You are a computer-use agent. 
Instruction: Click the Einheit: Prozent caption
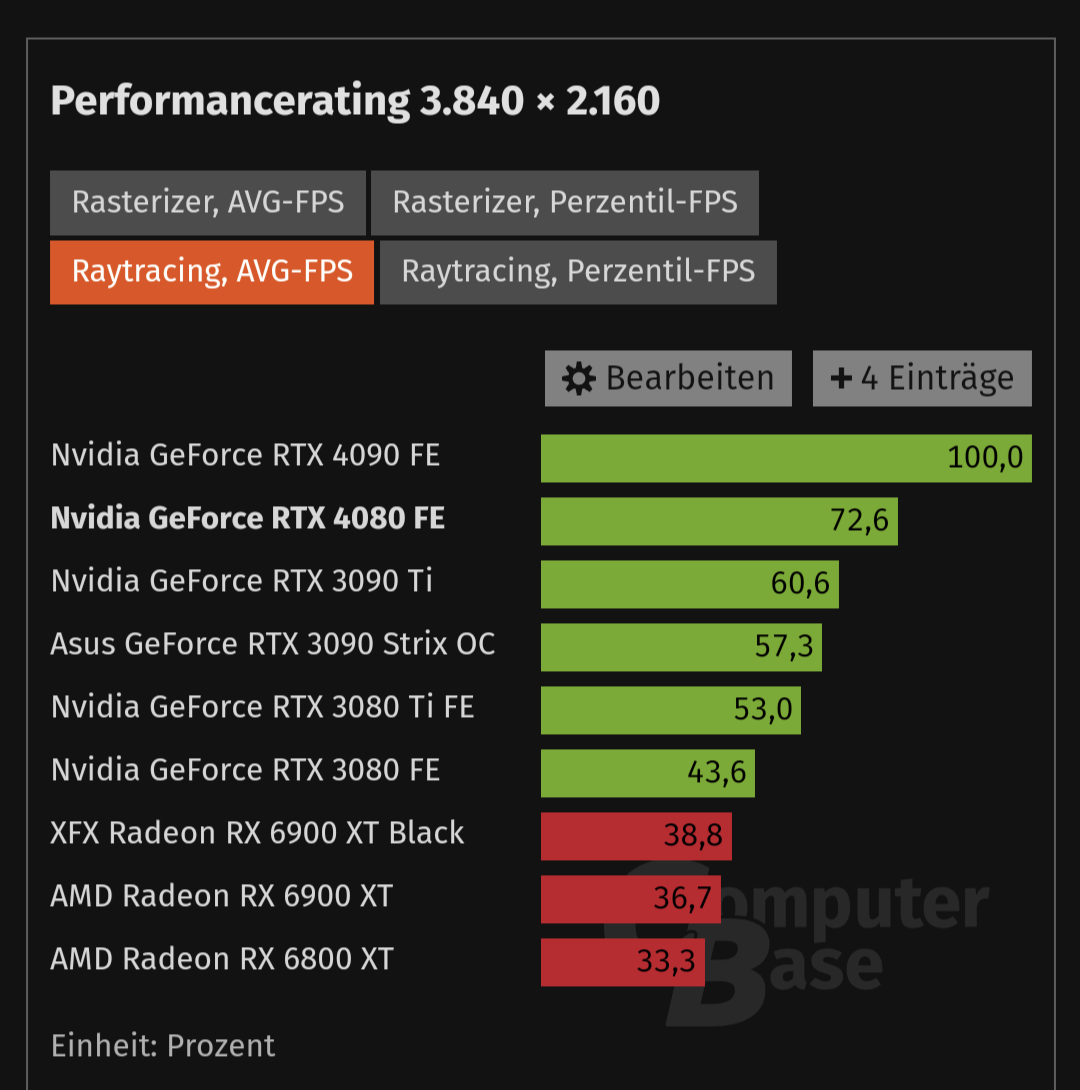point(163,1046)
